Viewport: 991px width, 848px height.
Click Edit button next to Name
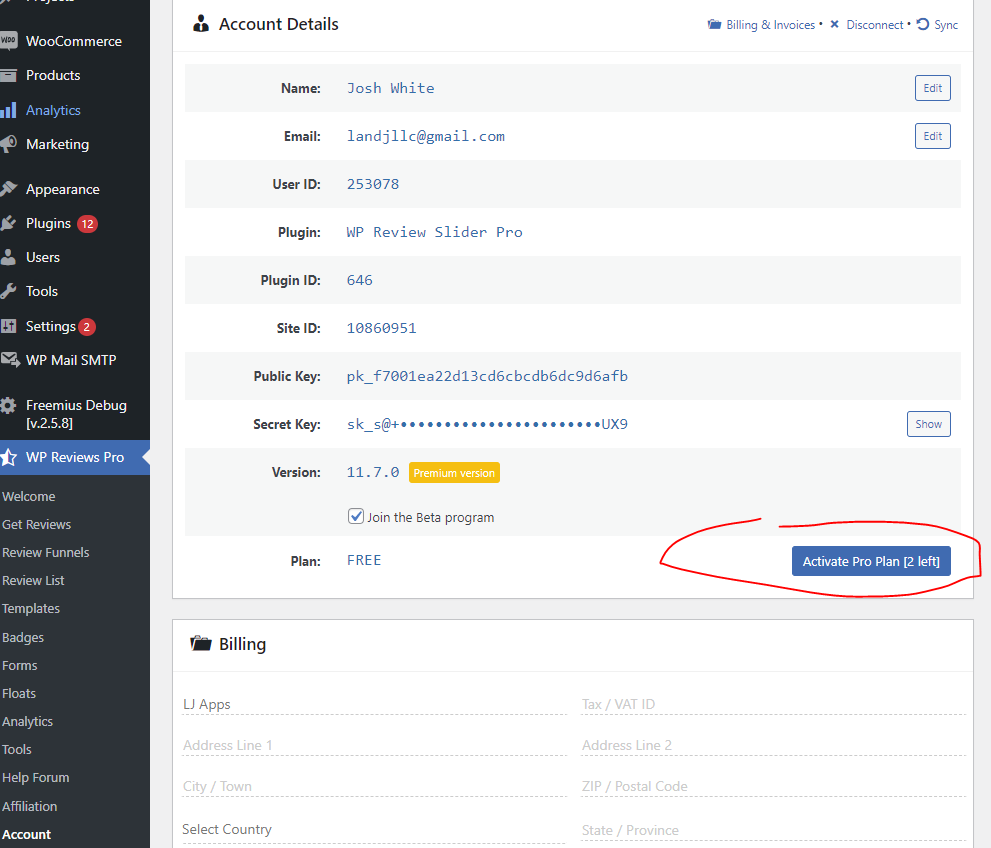[932, 88]
